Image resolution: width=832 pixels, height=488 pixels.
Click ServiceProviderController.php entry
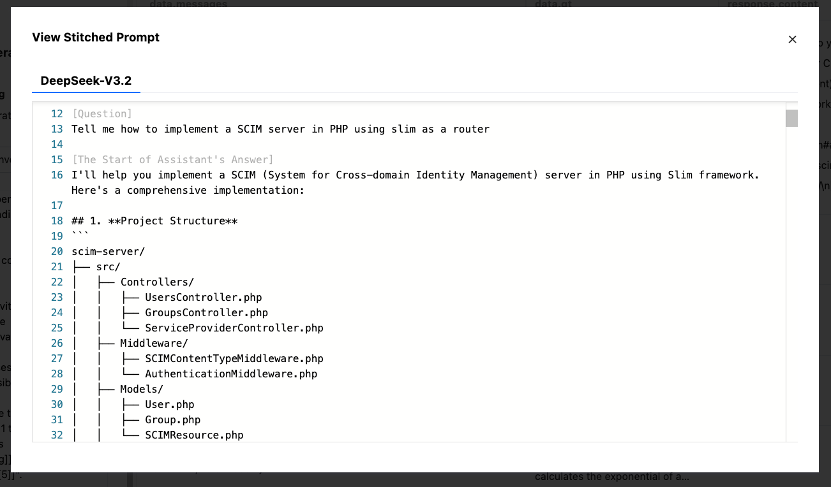click(233, 328)
